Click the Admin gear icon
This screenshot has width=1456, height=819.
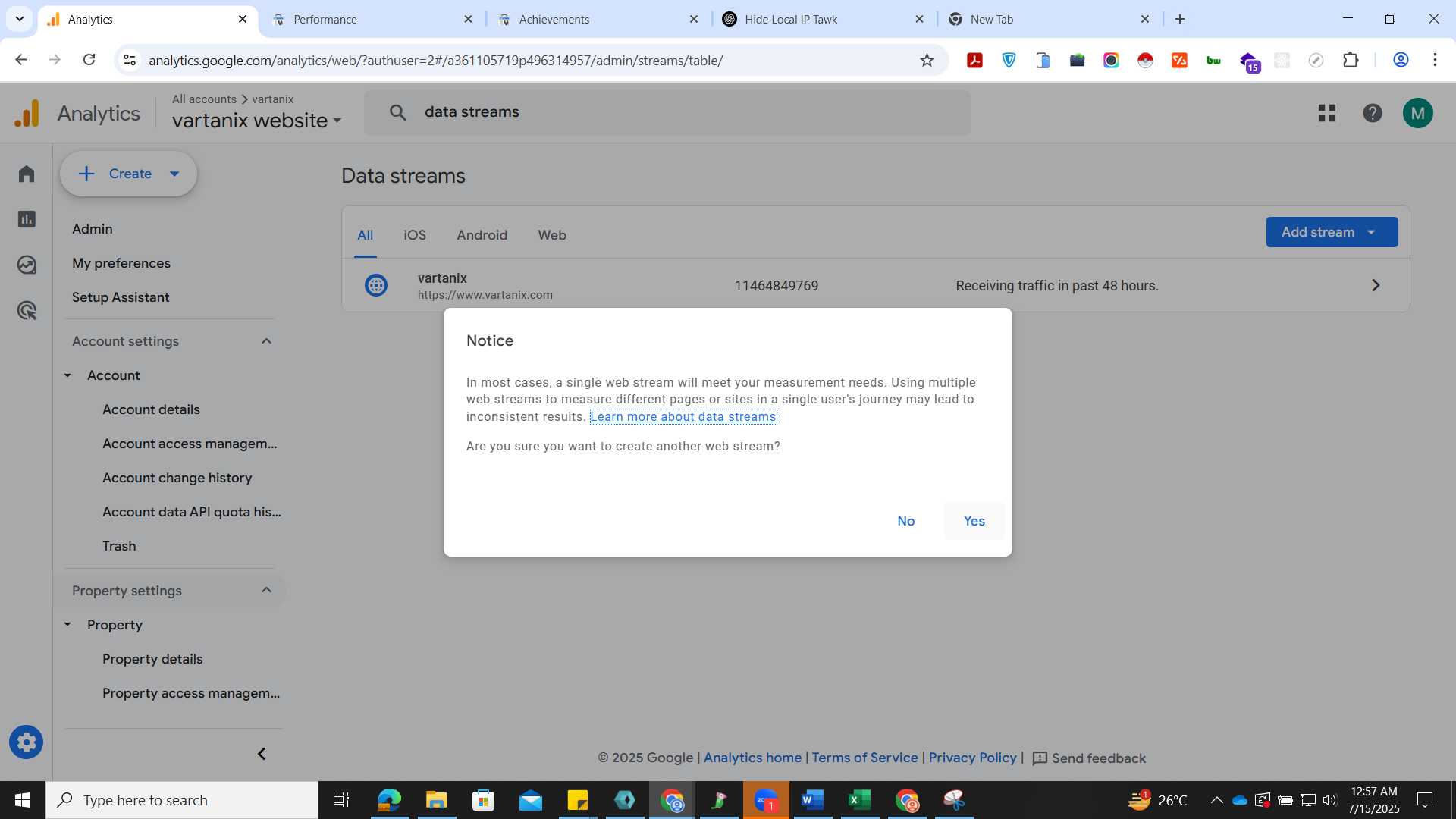click(x=27, y=742)
